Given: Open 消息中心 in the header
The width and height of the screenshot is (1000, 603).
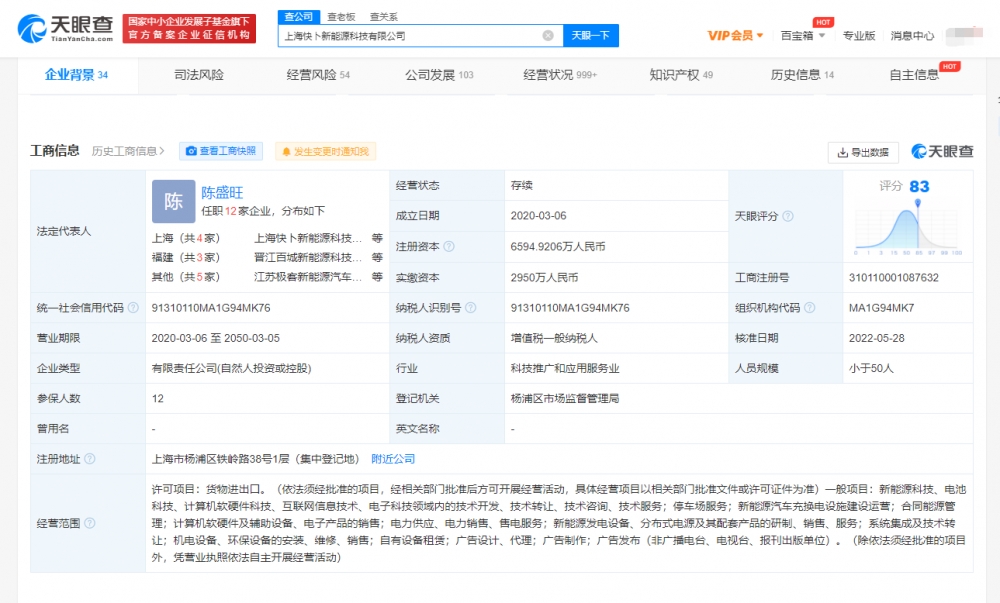Looking at the screenshot, I should tap(912, 36).
